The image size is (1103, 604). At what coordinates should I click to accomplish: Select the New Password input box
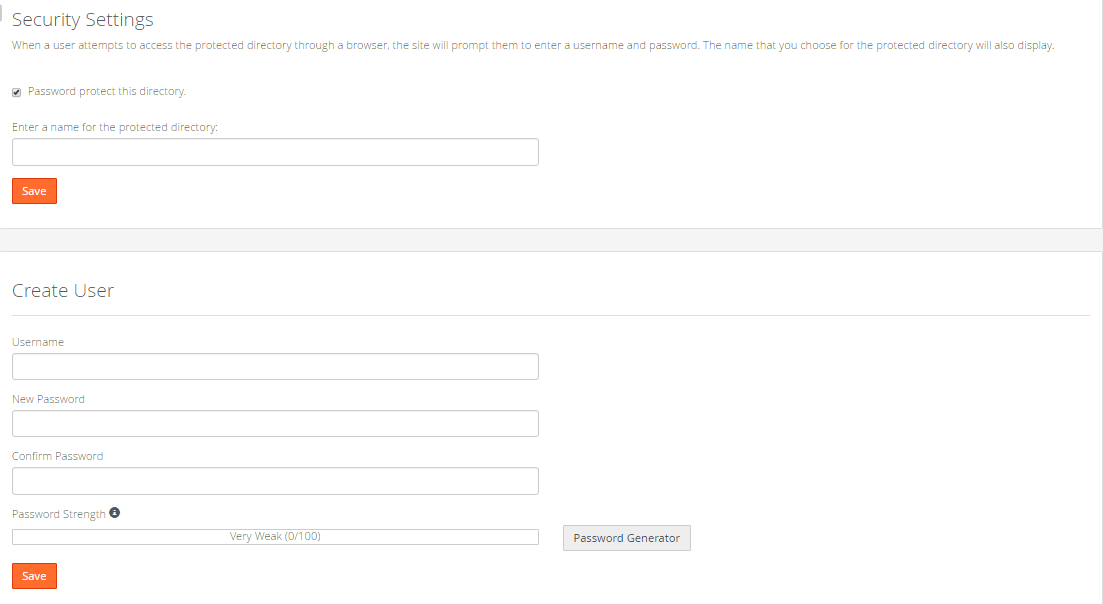pyautogui.click(x=275, y=423)
